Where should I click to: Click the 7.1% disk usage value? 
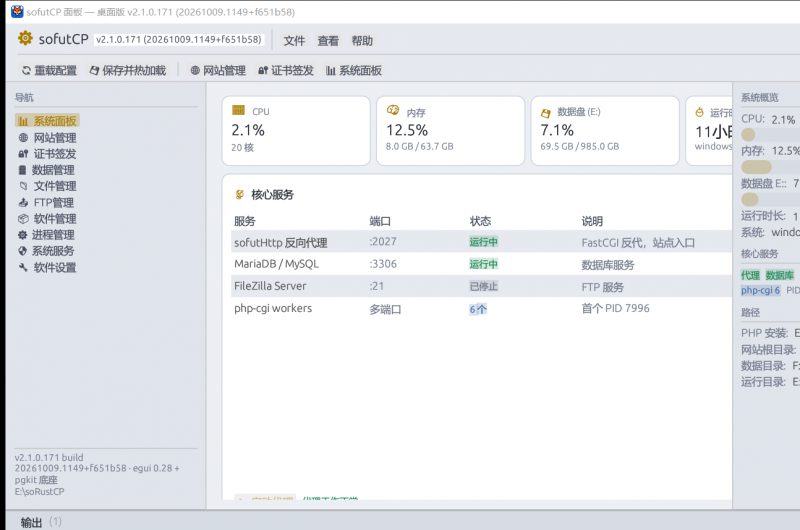pyautogui.click(x=557, y=131)
